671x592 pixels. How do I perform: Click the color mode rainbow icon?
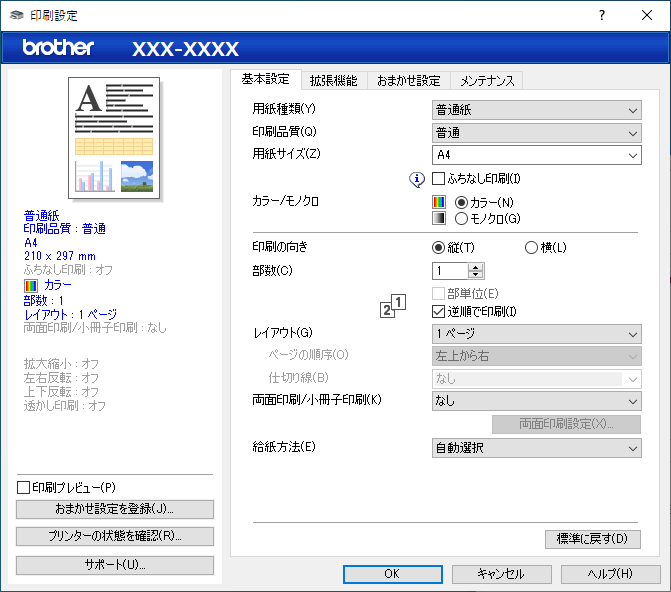point(439,202)
